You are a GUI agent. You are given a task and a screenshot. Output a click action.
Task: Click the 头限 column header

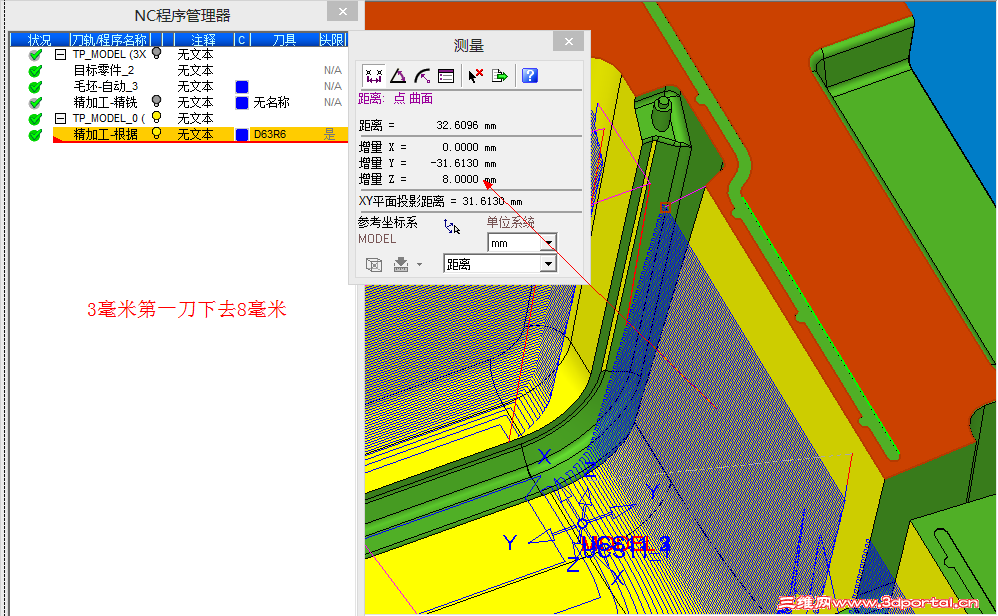point(332,39)
